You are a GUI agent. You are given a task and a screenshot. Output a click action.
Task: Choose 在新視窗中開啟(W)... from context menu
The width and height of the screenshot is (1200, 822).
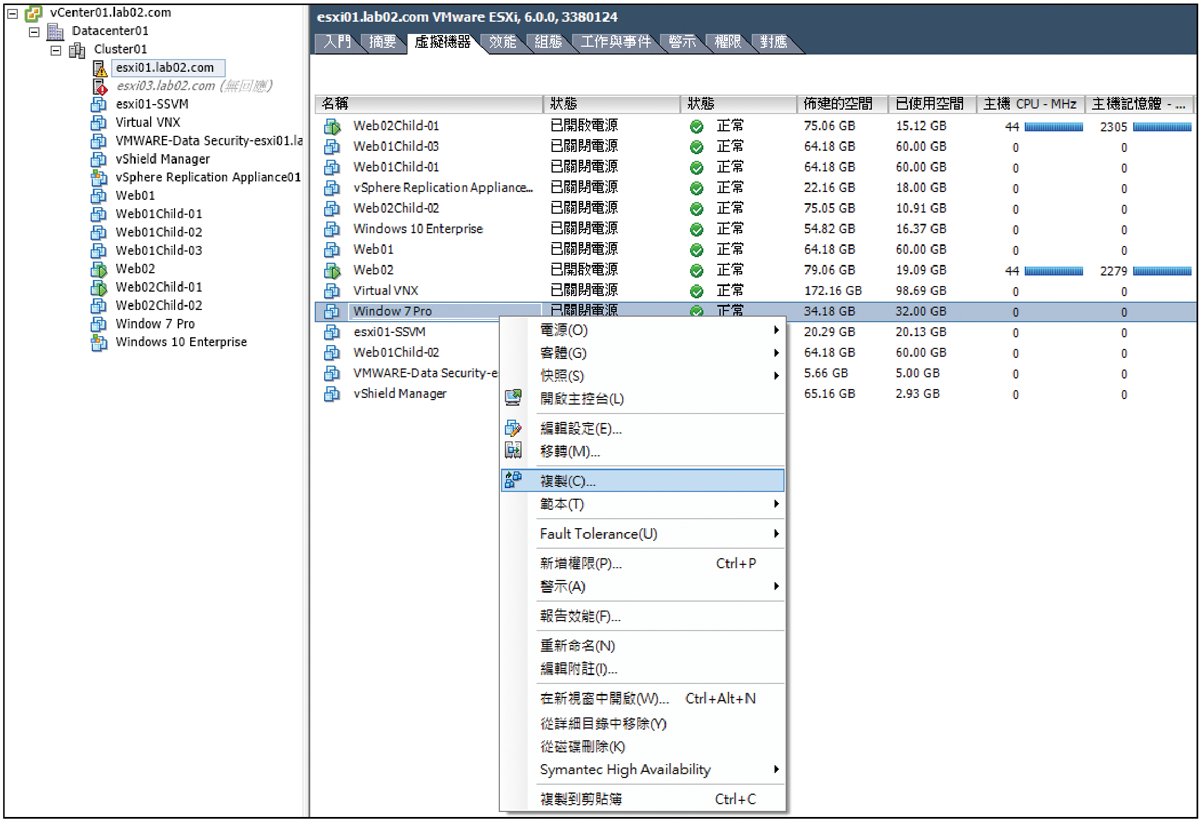click(642, 699)
